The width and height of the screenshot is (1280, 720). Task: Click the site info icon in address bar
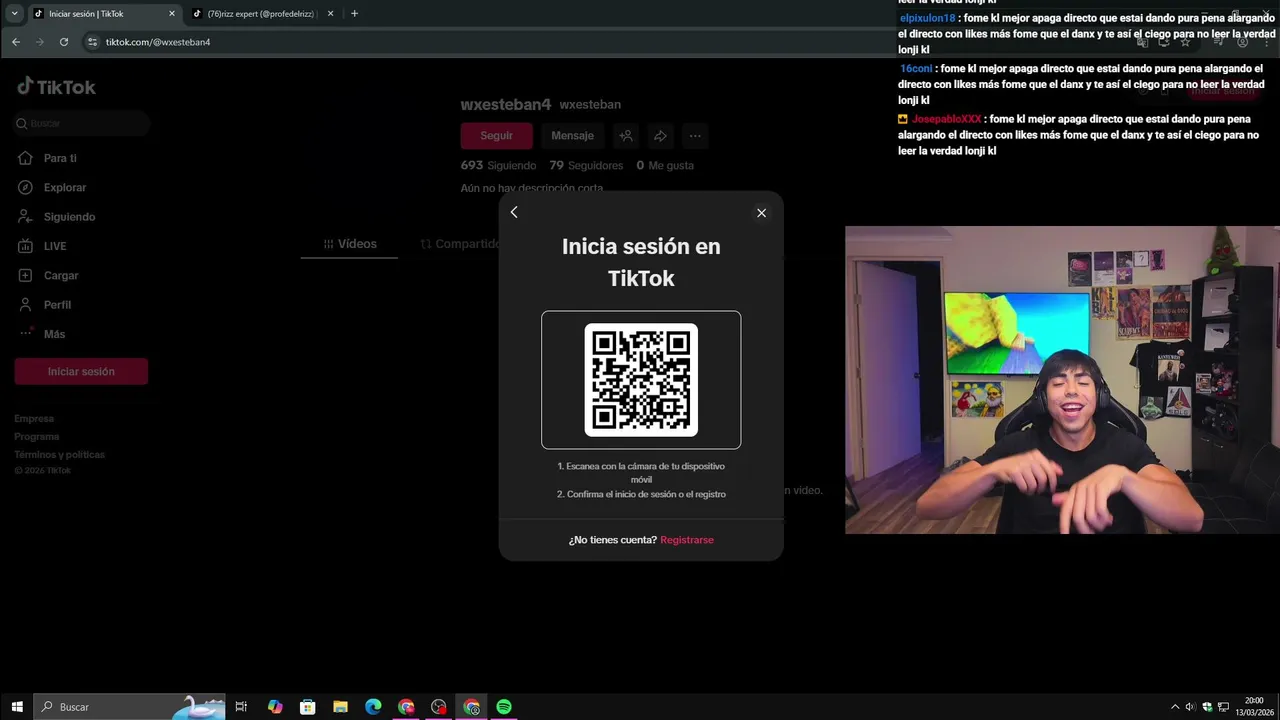point(92,42)
